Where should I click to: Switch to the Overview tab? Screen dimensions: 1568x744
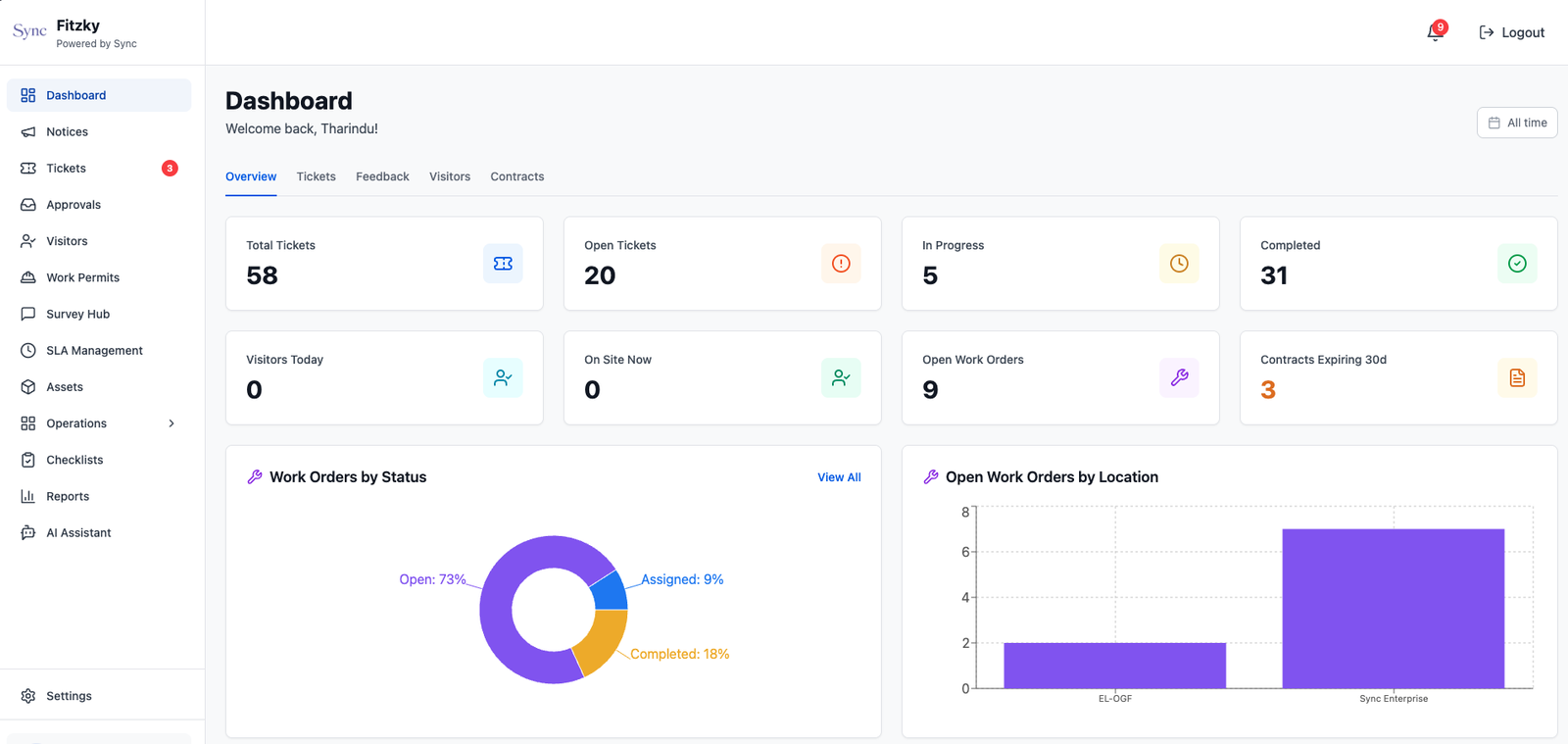[251, 176]
